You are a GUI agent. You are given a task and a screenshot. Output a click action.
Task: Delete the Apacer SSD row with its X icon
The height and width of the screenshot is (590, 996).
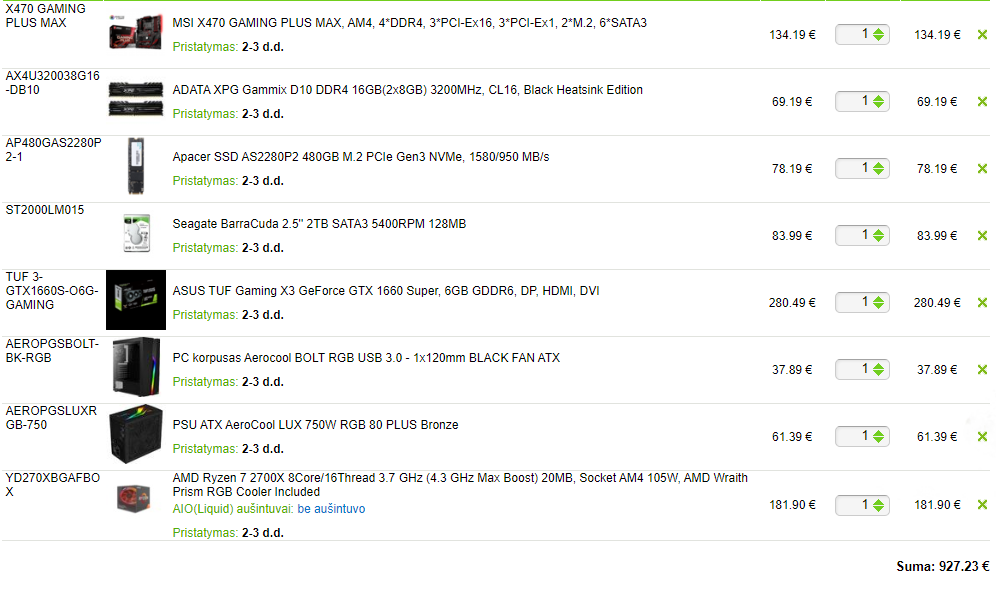pyautogui.click(x=982, y=169)
